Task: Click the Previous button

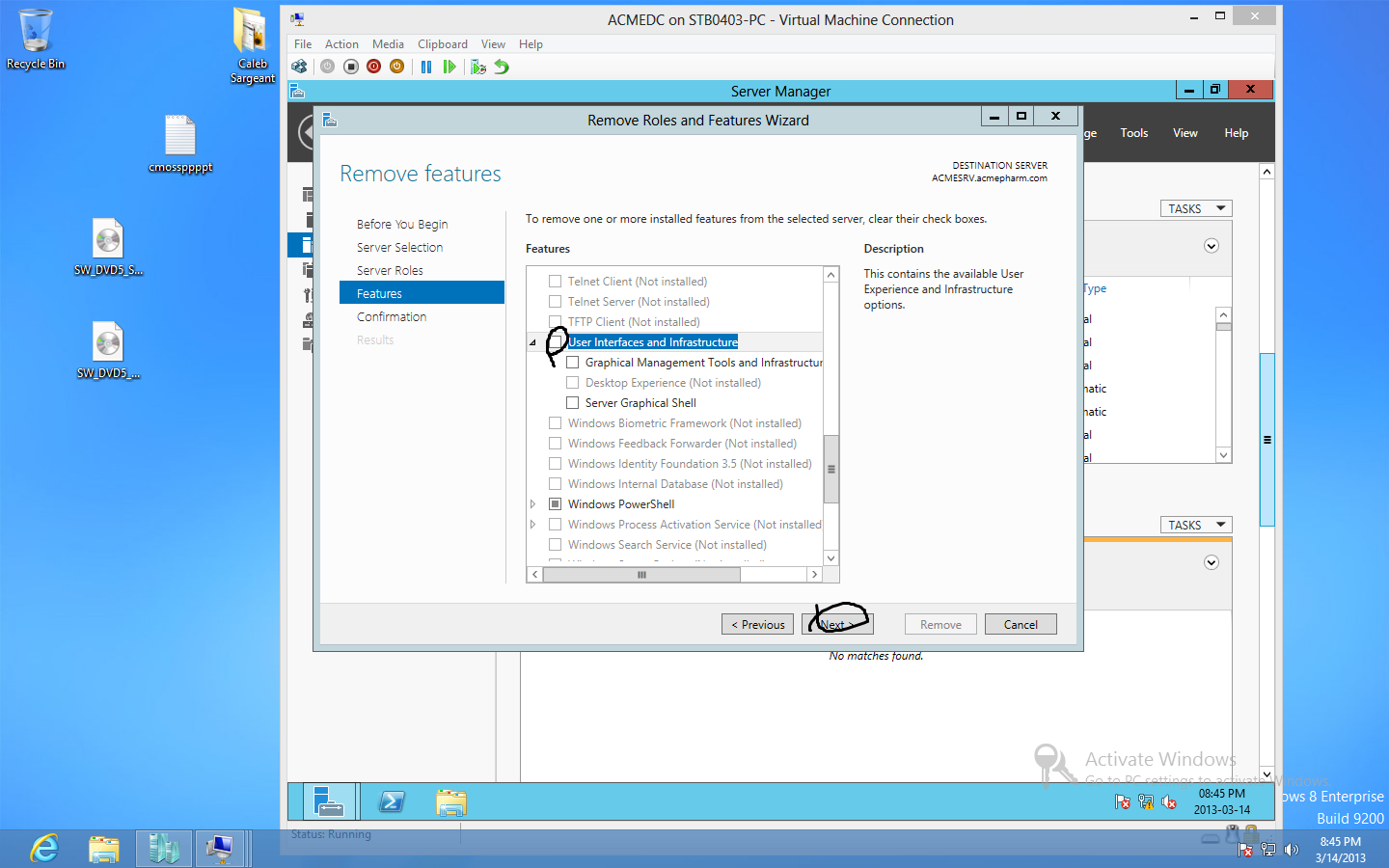Action: coord(757,624)
